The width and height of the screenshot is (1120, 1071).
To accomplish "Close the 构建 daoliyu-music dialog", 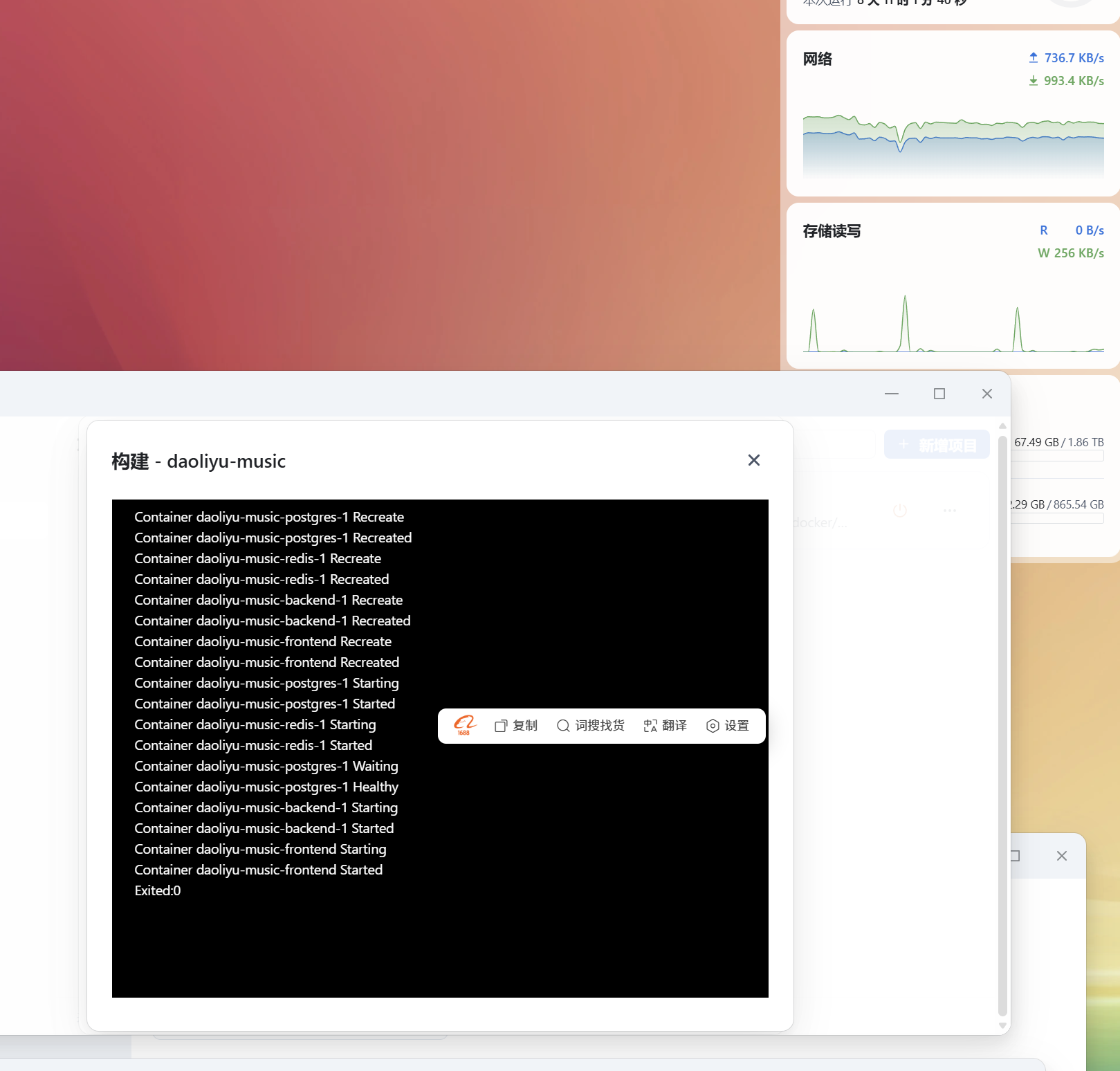I will [753, 460].
